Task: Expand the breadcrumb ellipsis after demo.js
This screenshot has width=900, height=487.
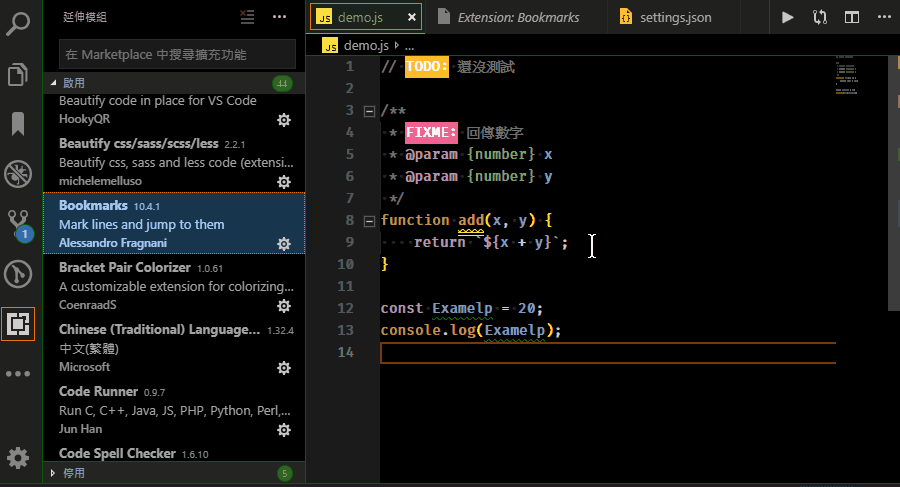Action: point(409,46)
